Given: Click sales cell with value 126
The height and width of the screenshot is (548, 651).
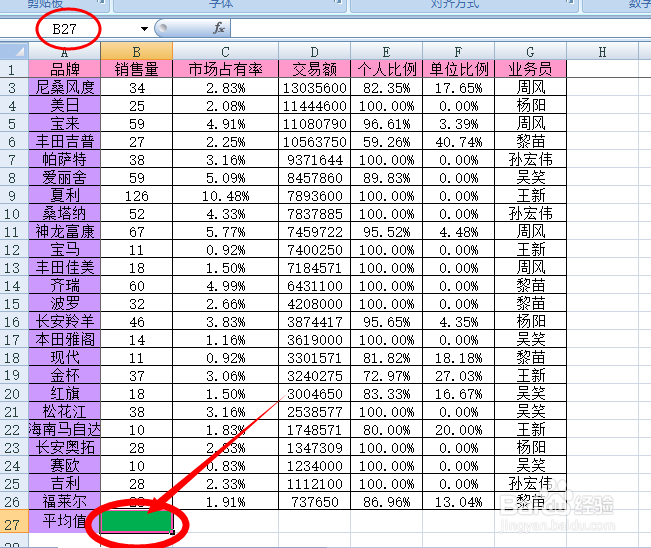Looking at the screenshot, I should click(x=137, y=196).
